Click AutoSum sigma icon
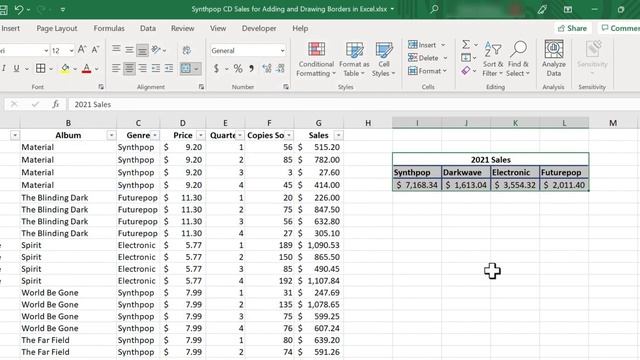The image size is (640, 360). [x=466, y=44]
